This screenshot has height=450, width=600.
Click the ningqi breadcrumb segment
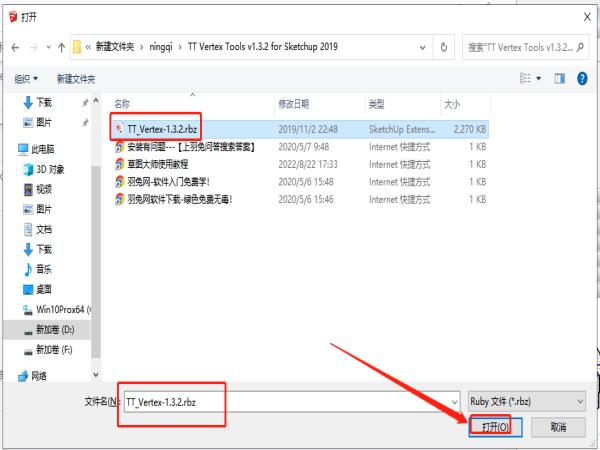point(161,47)
